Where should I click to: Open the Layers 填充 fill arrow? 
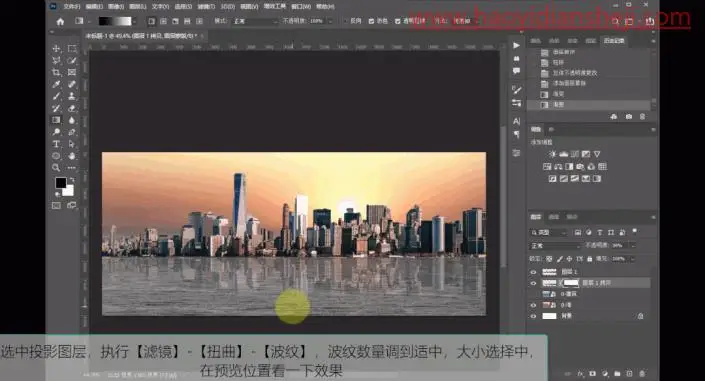[633, 259]
